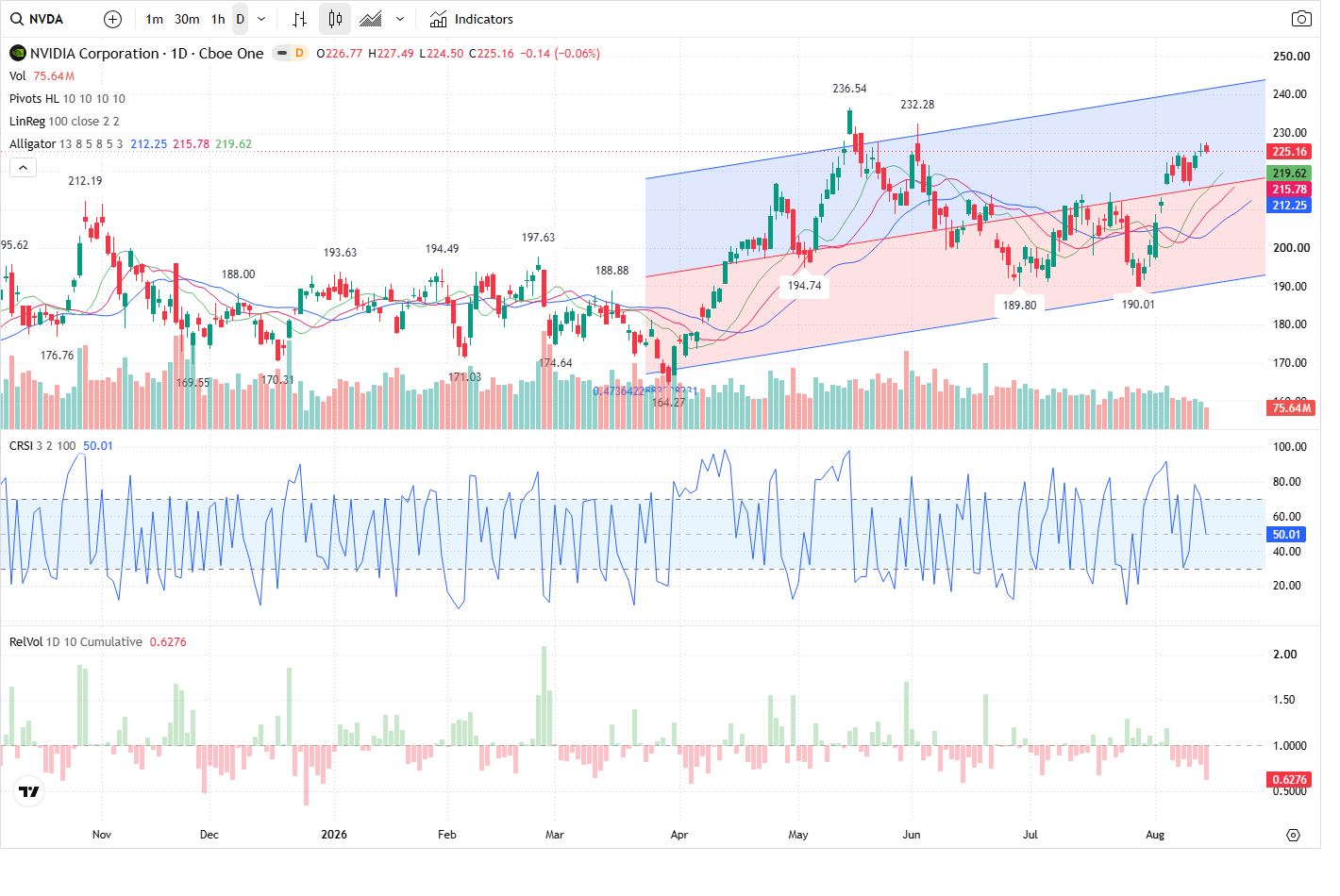Click the 197.63 pivot high label
Image resolution: width=1340 pixels, height=896 pixels.
538,238
